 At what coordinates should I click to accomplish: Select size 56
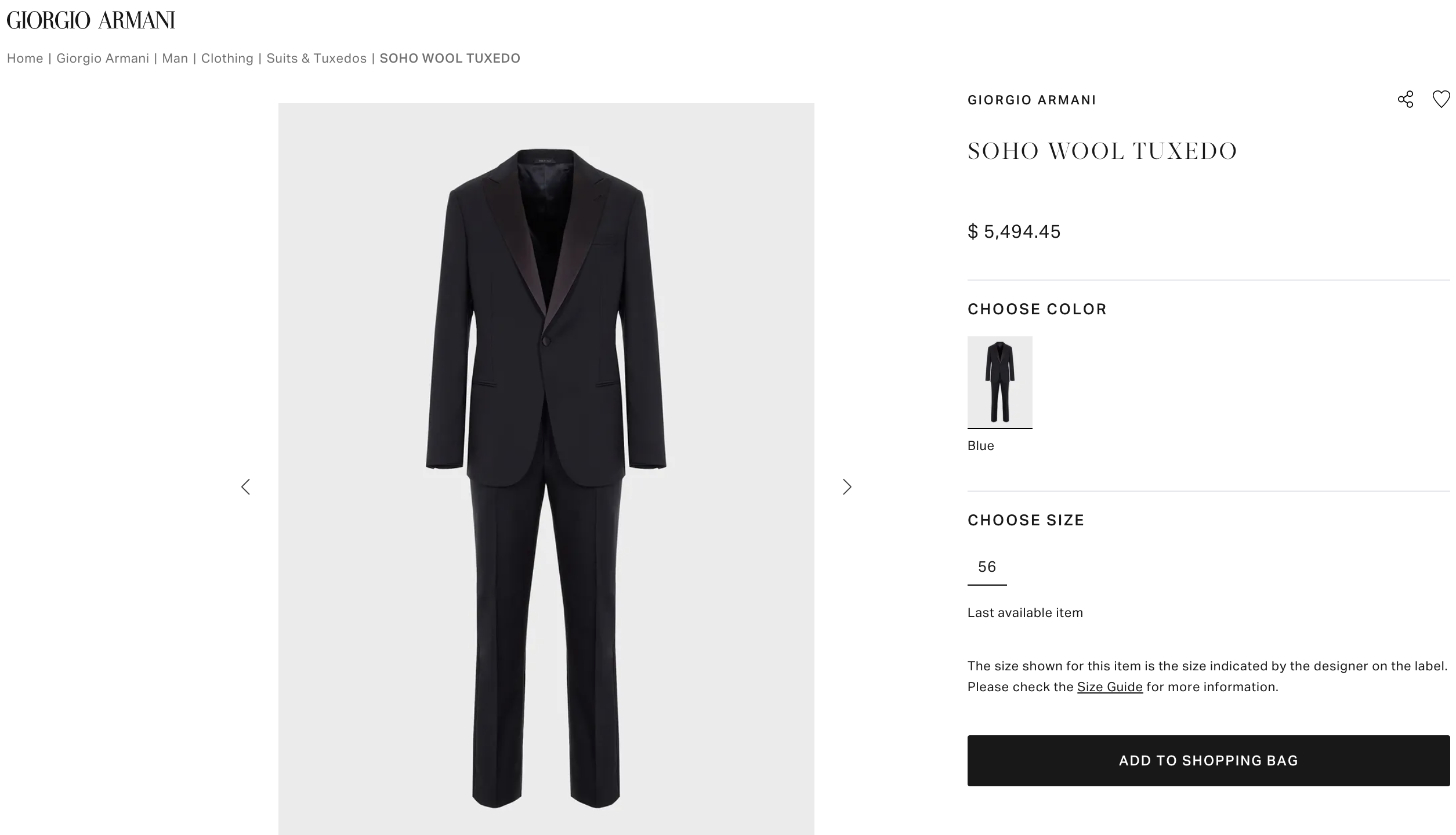(x=988, y=567)
